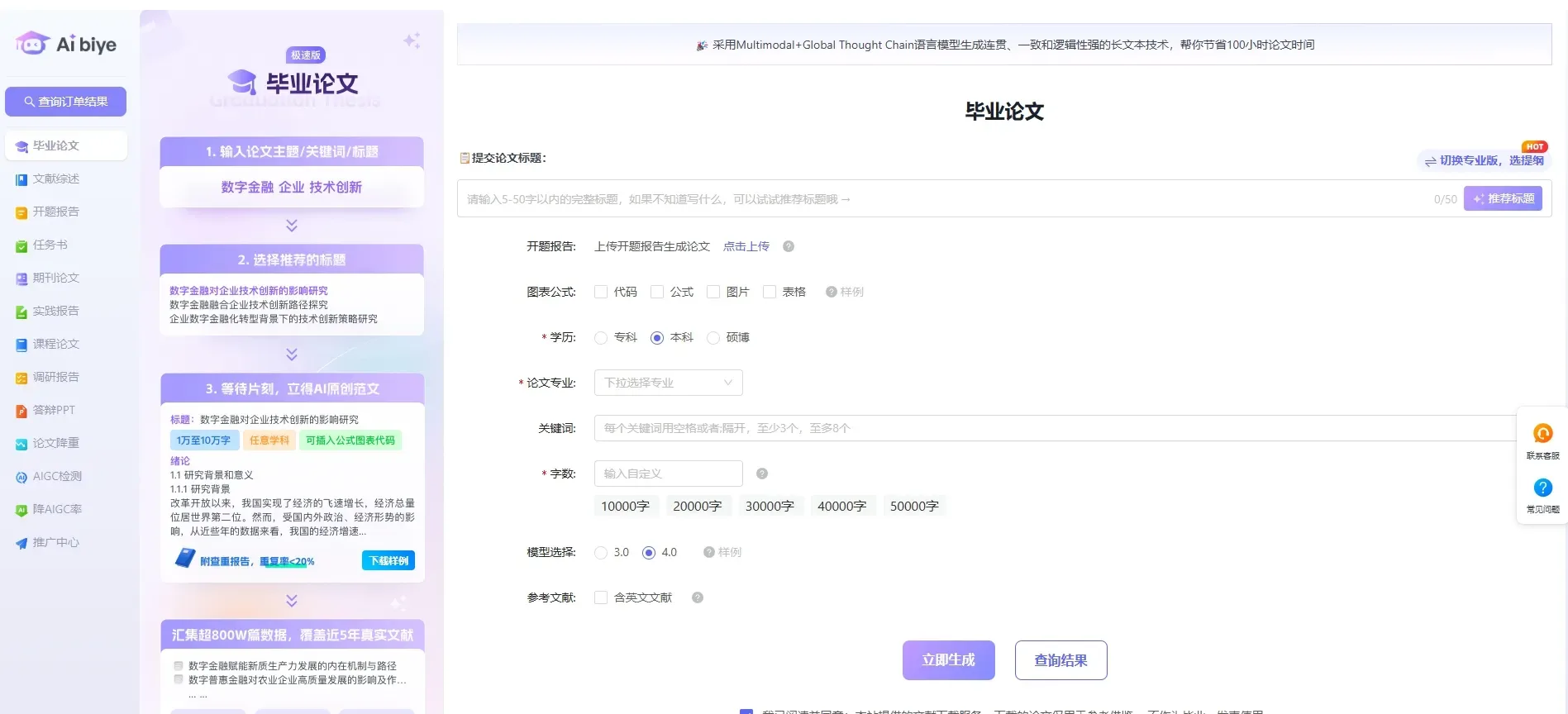Choose the 30000字 word count option

pos(769,506)
